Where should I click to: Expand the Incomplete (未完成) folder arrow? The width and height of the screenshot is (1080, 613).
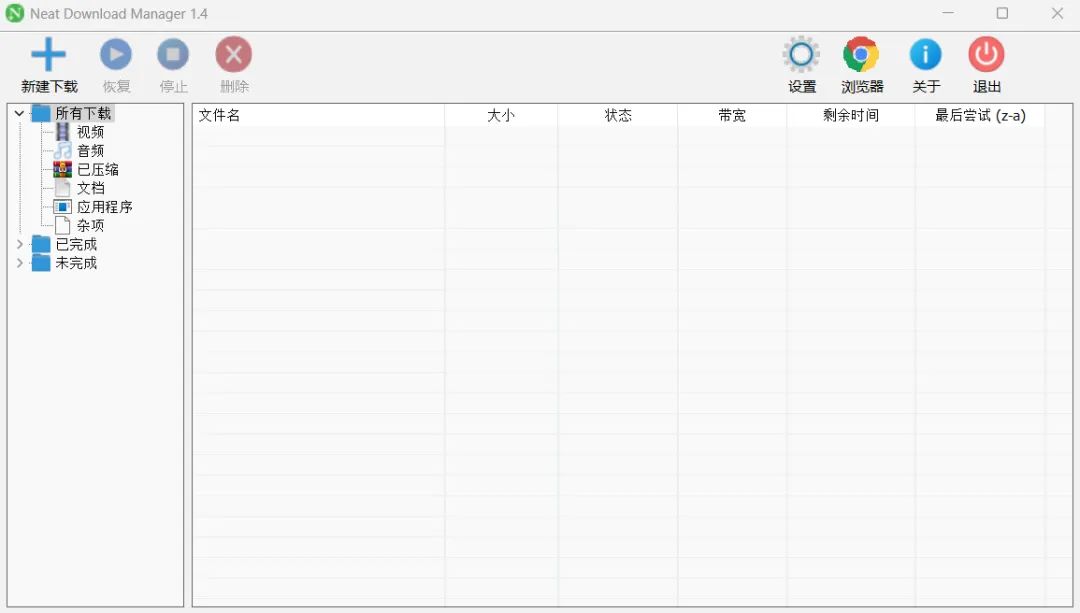19,263
